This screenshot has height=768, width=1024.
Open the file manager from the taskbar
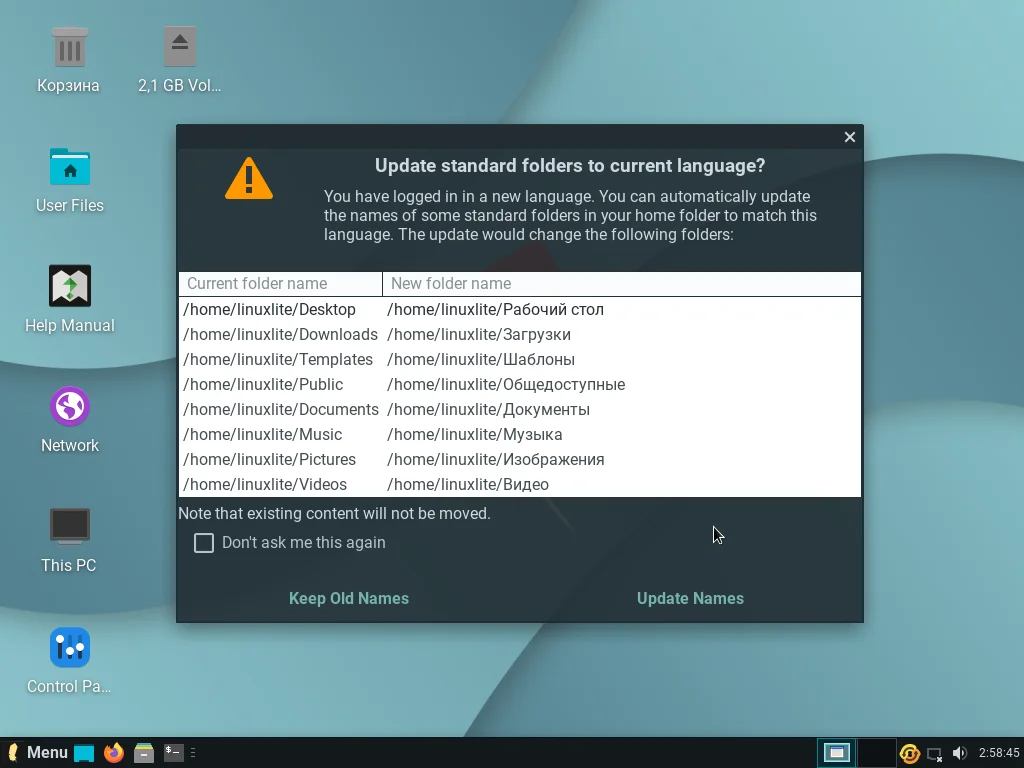[143, 752]
